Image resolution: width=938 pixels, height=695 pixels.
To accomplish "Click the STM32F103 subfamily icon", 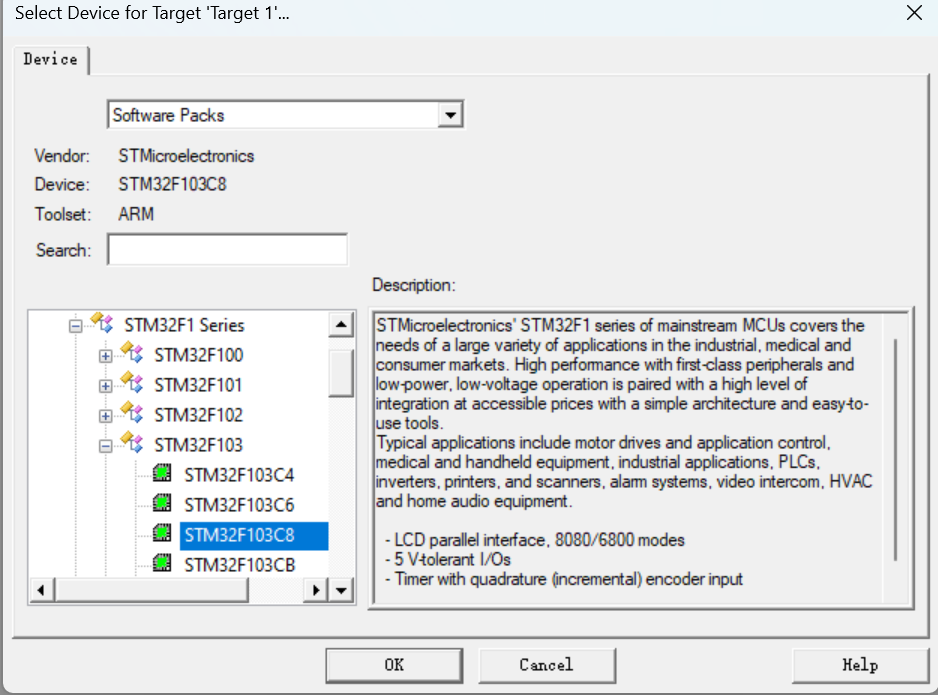I will (132, 443).
